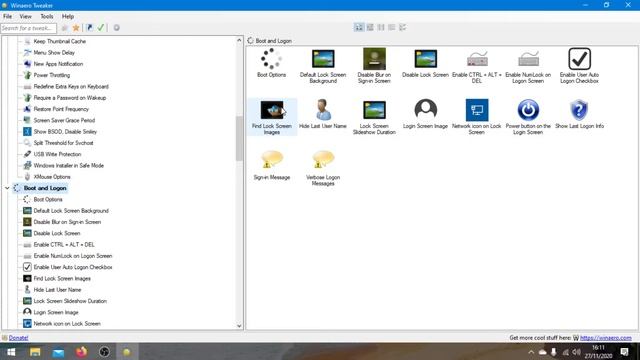Select Restore Point Frequency tree item

point(61,109)
